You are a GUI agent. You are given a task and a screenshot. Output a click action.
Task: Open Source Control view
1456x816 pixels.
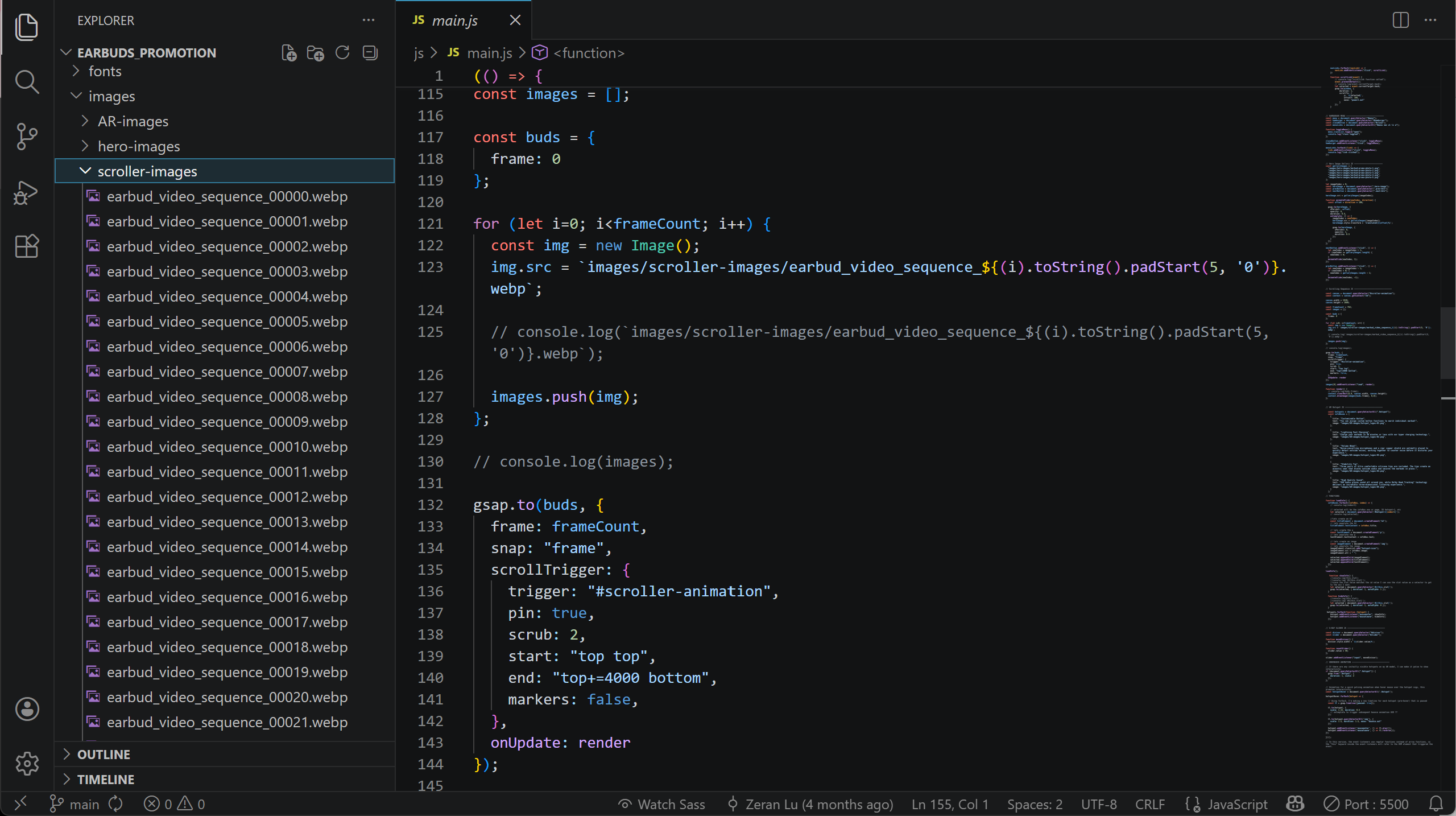pyautogui.click(x=27, y=137)
